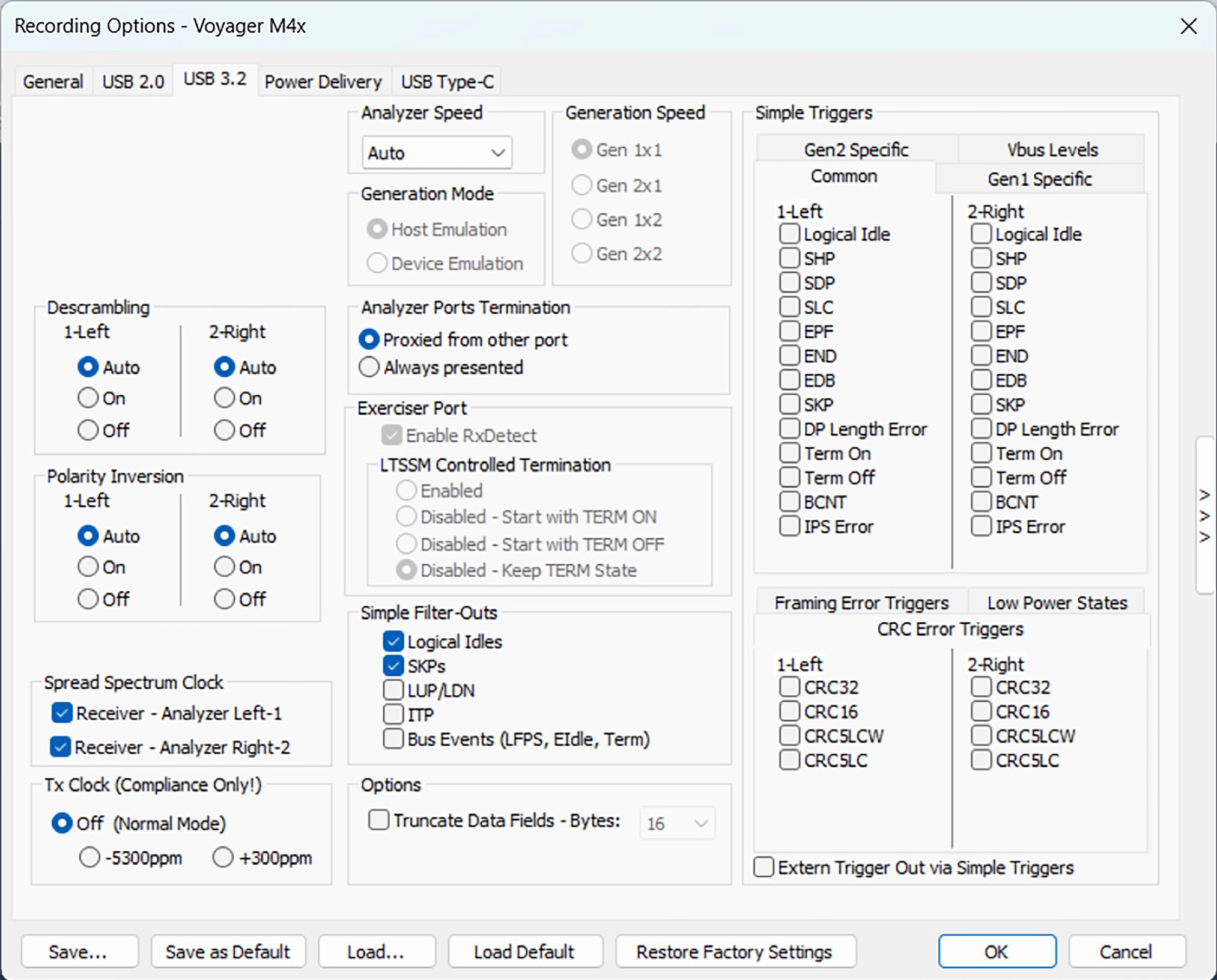Set 1-Left Descrambling to On
The height and width of the screenshot is (980, 1217).
(88, 398)
